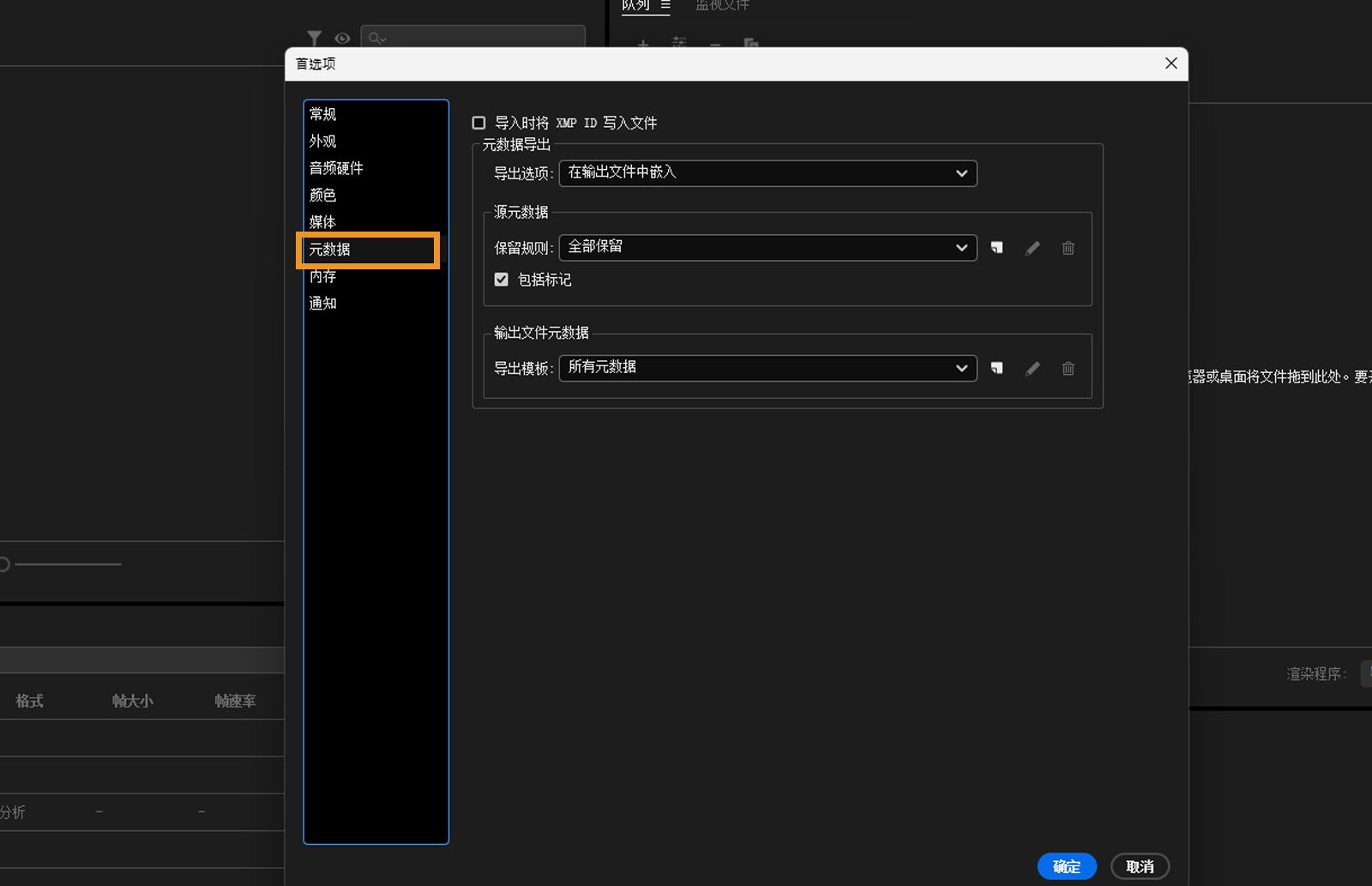
Task: Create a new export template with the new icon
Action: (996, 368)
